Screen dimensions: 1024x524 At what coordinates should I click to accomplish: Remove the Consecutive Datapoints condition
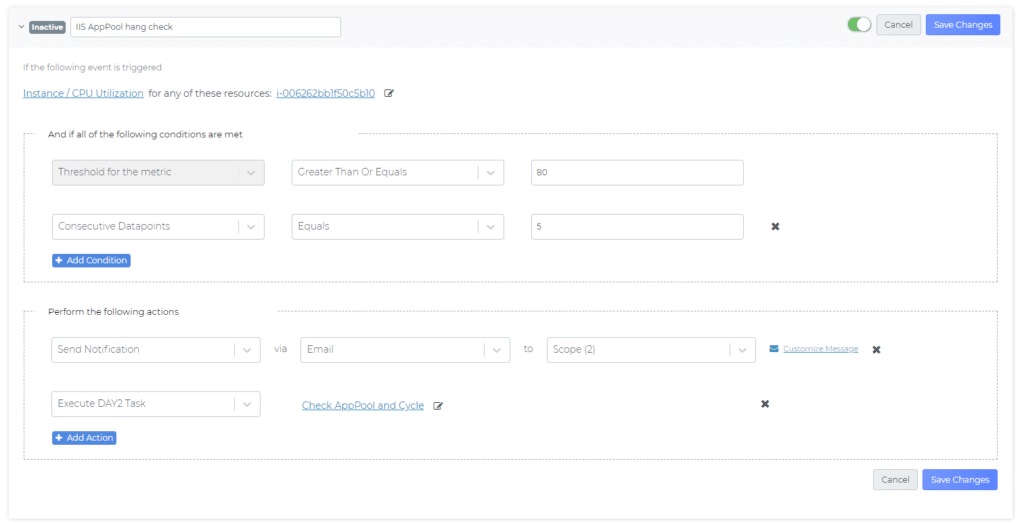click(775, 226)
